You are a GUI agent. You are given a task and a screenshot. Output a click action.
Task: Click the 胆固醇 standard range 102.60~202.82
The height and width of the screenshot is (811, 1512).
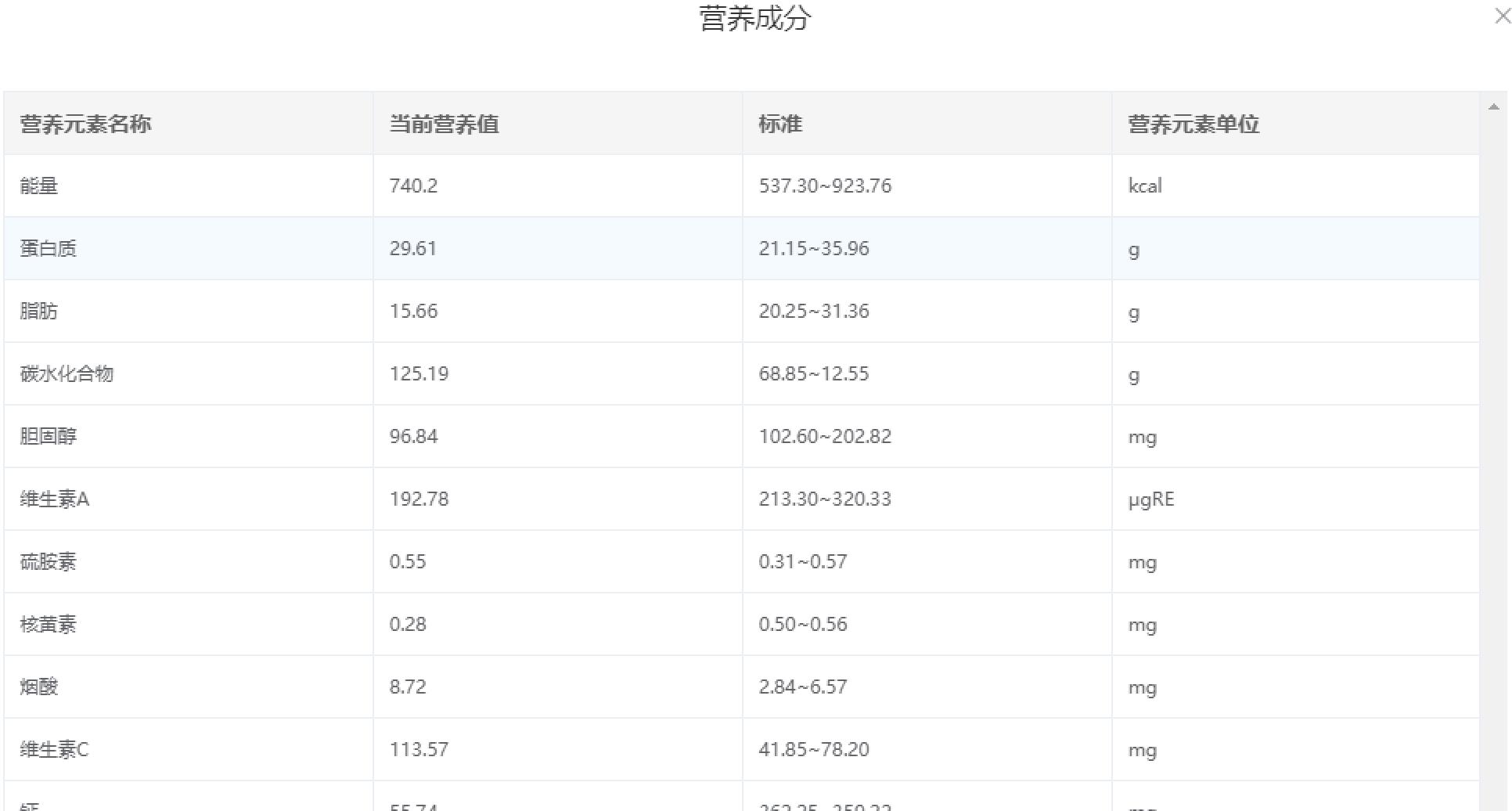pyautogui.click(x=825, y=437)
